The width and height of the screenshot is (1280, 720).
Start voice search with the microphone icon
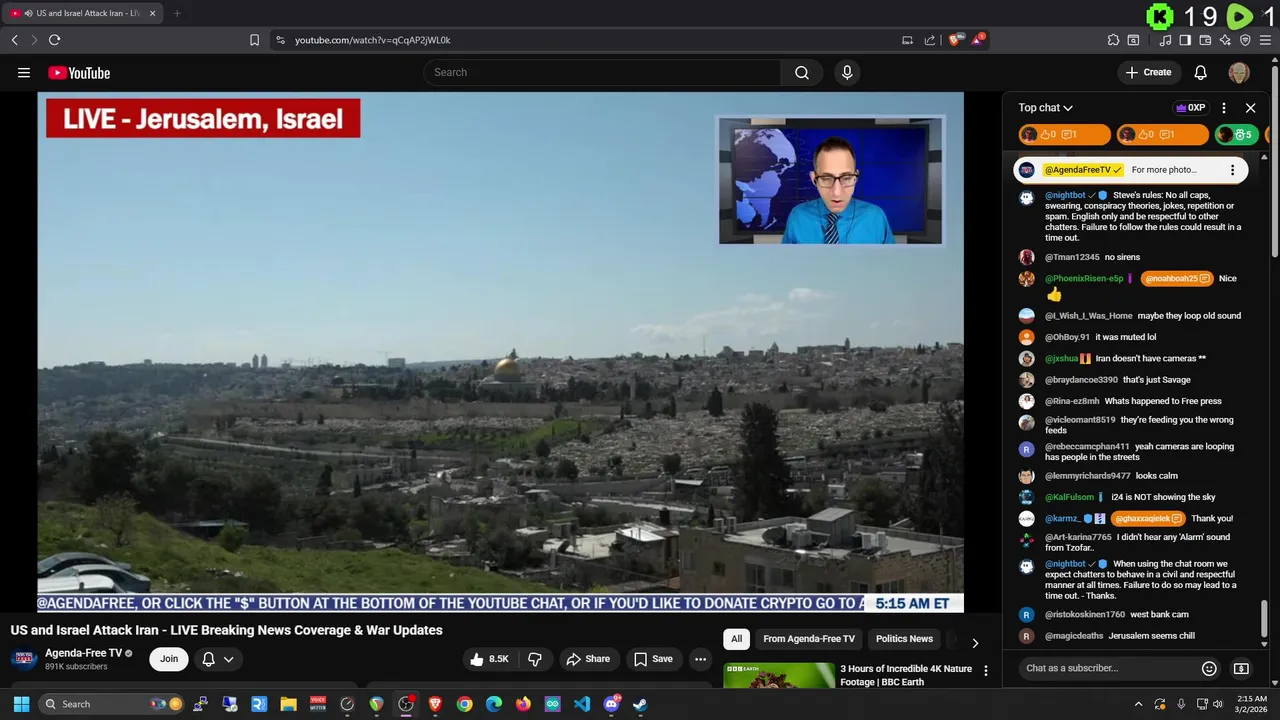[847, 72]
